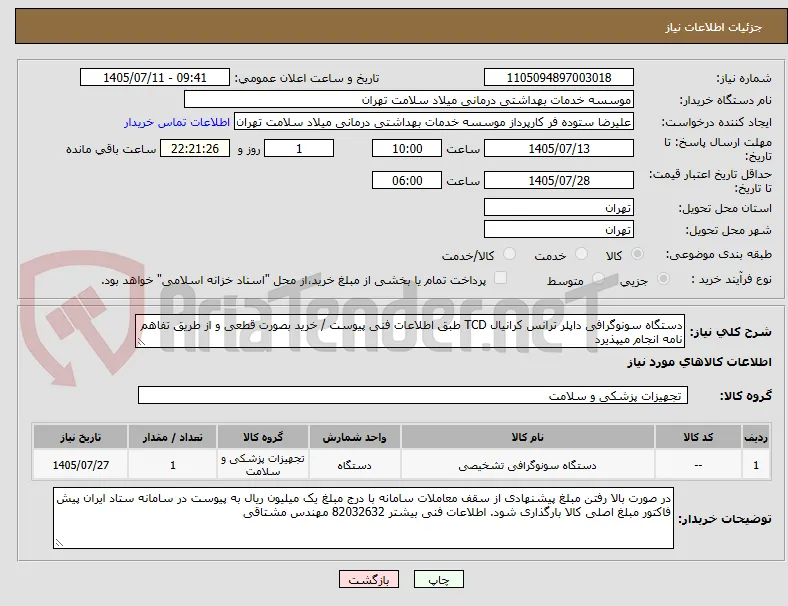
Task: Click the شرح کلی نیاز text area
Action: (x=410, y=332)
